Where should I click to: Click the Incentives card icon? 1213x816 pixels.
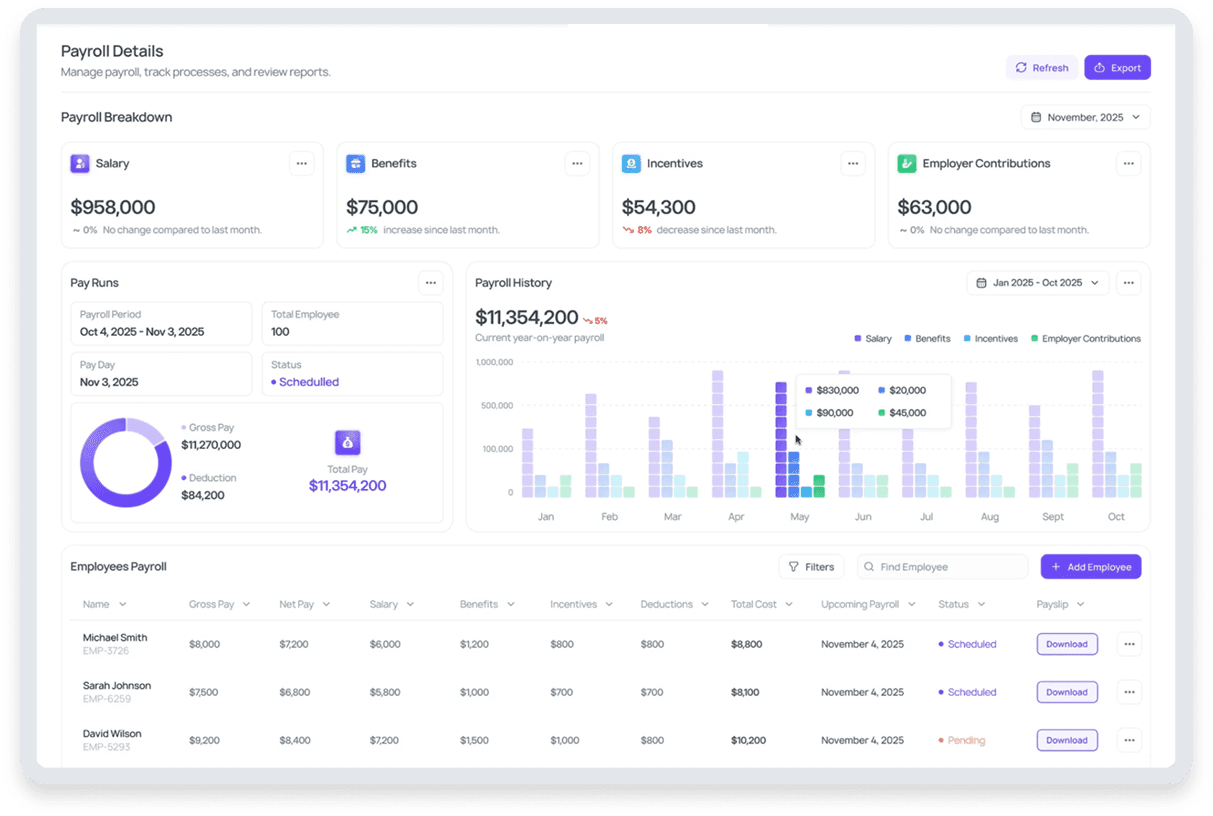631,163
